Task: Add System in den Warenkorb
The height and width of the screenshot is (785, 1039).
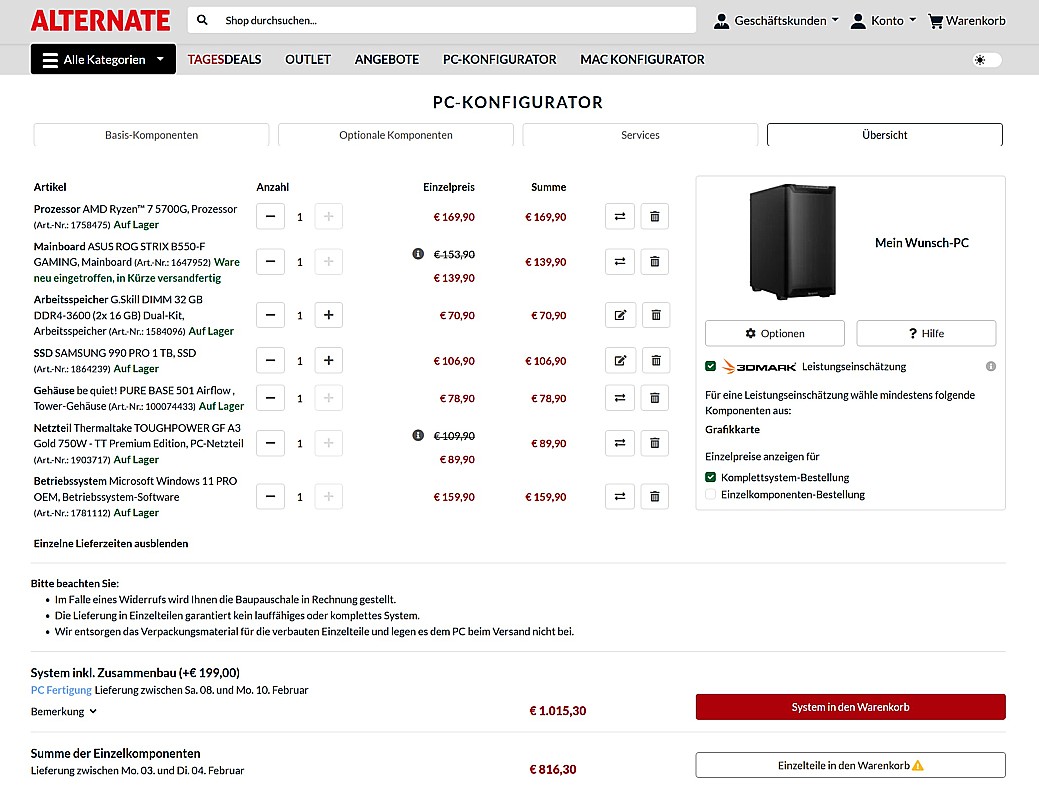Action: coord(850,707)
